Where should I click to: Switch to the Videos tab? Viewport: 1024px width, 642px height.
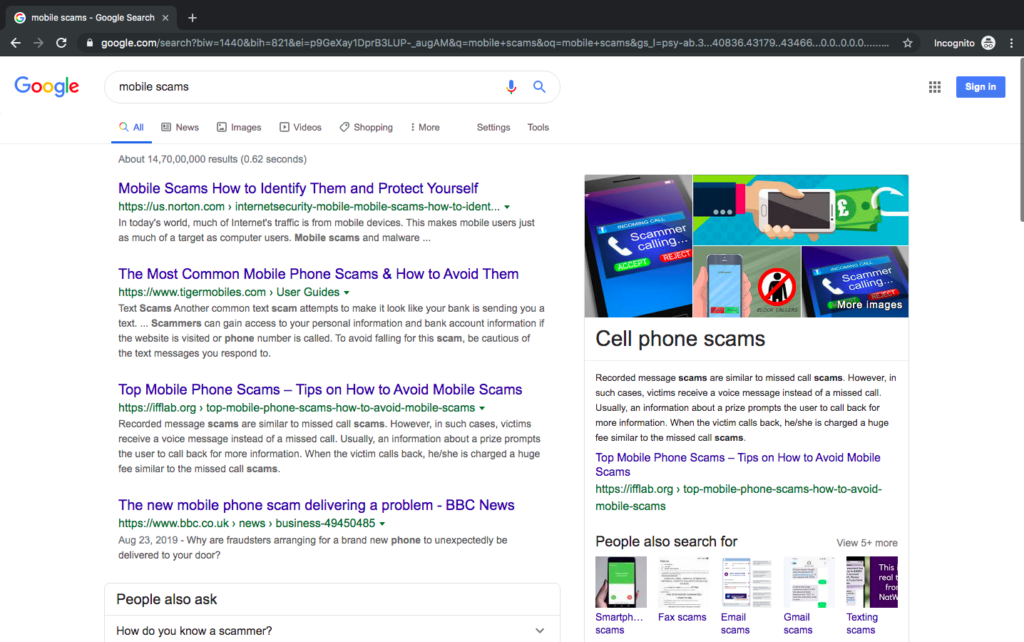coord(300,127)
